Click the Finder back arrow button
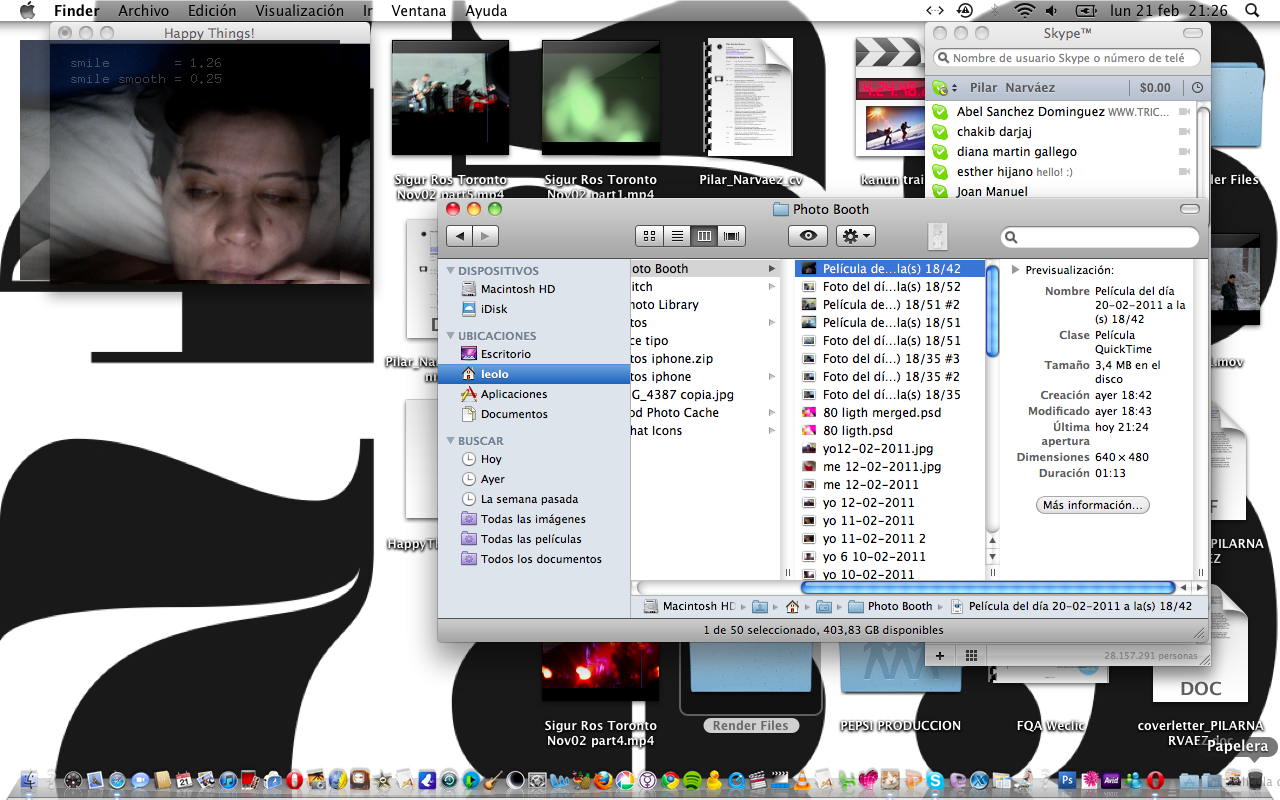The height and width of the screenshot is (800, 1280). (460, 236)
